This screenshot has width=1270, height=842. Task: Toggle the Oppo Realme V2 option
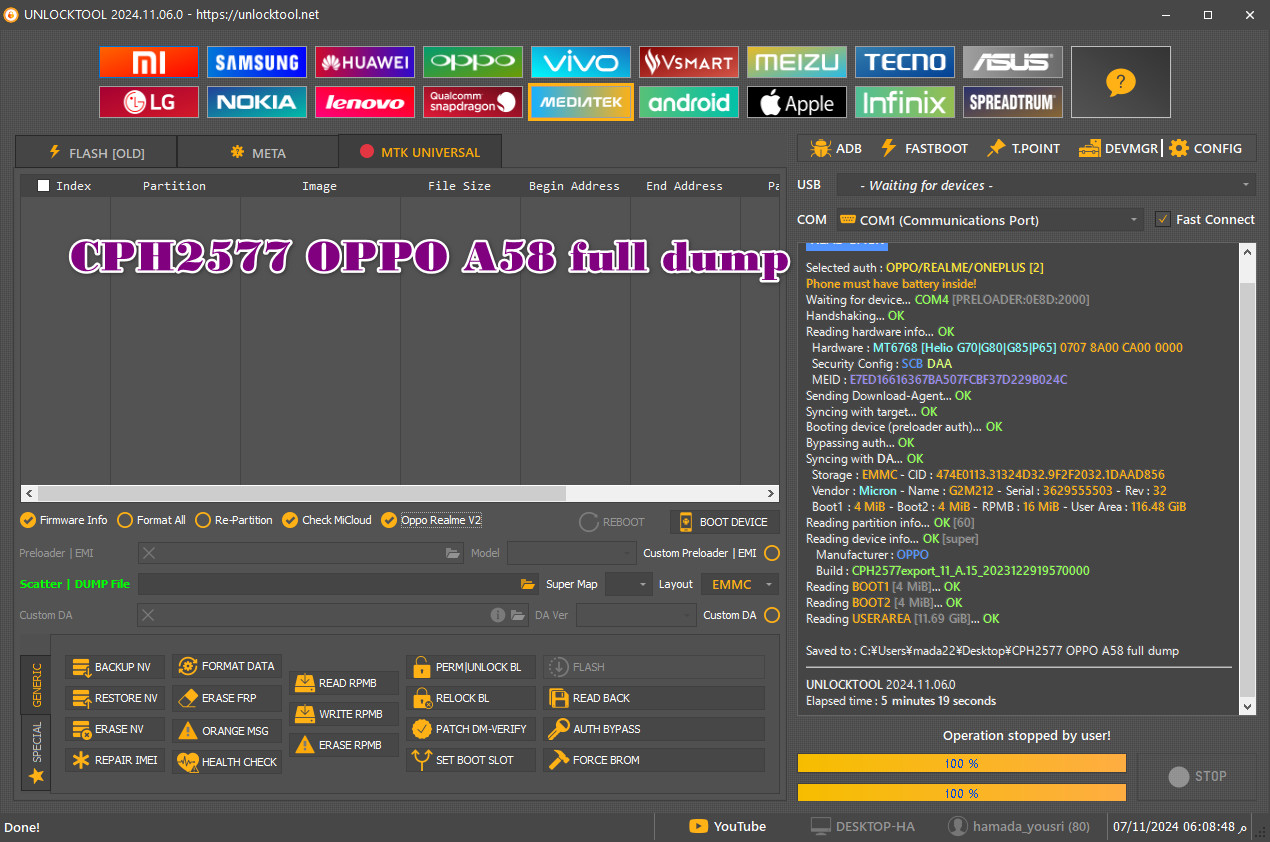[x=432, y=520]
